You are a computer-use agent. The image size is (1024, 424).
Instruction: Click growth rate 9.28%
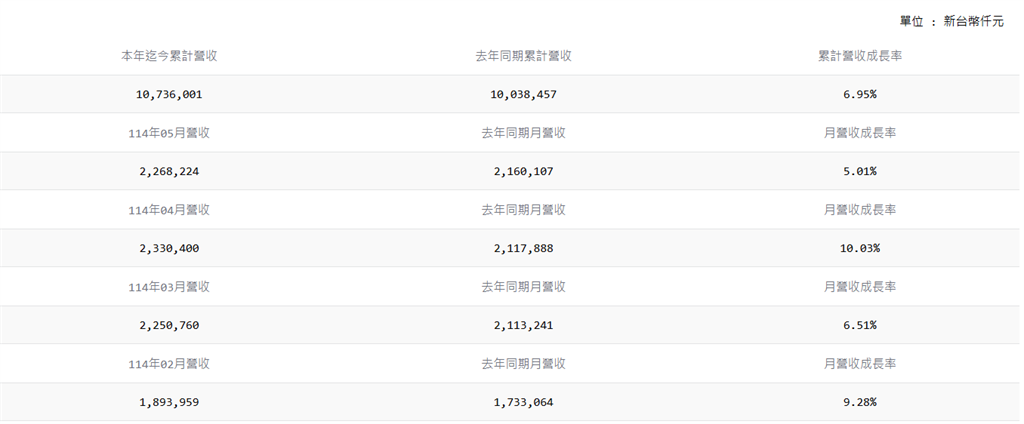860,403
